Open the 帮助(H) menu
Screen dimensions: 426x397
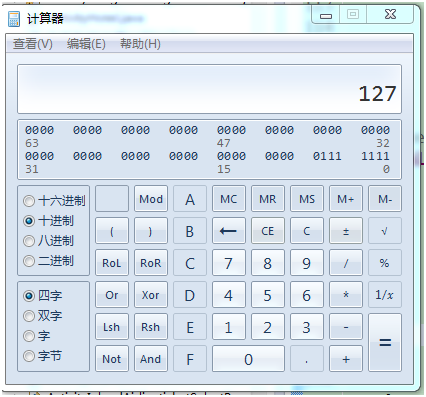[x=140, y=44]
